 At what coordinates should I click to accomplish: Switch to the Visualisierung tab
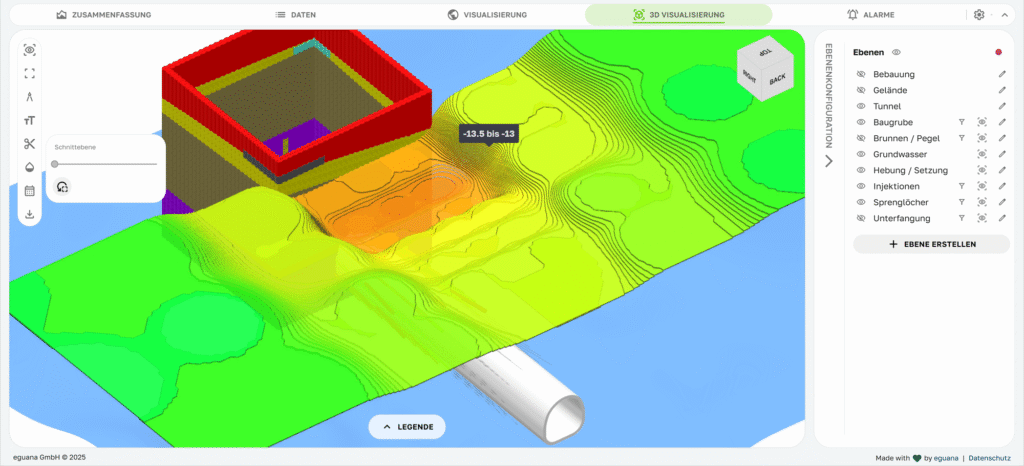point(487,15)
